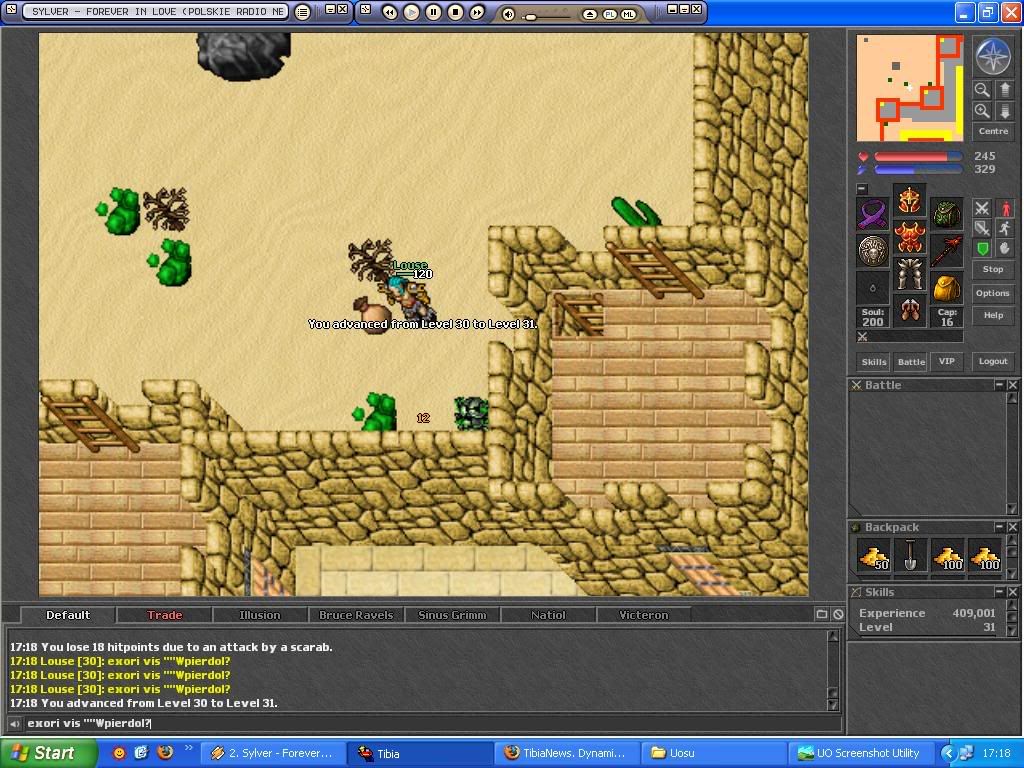
Task: Zoom in the minimap
Action: (x=982, y=111)
